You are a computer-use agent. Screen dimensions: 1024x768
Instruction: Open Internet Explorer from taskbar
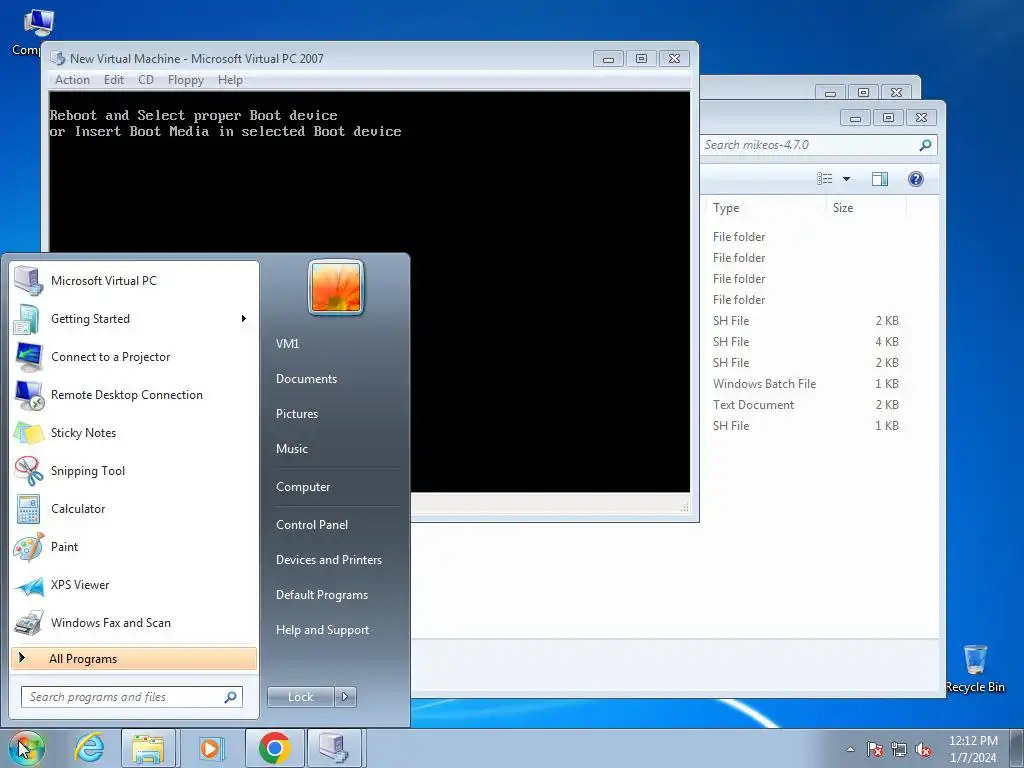coord(89,748)
